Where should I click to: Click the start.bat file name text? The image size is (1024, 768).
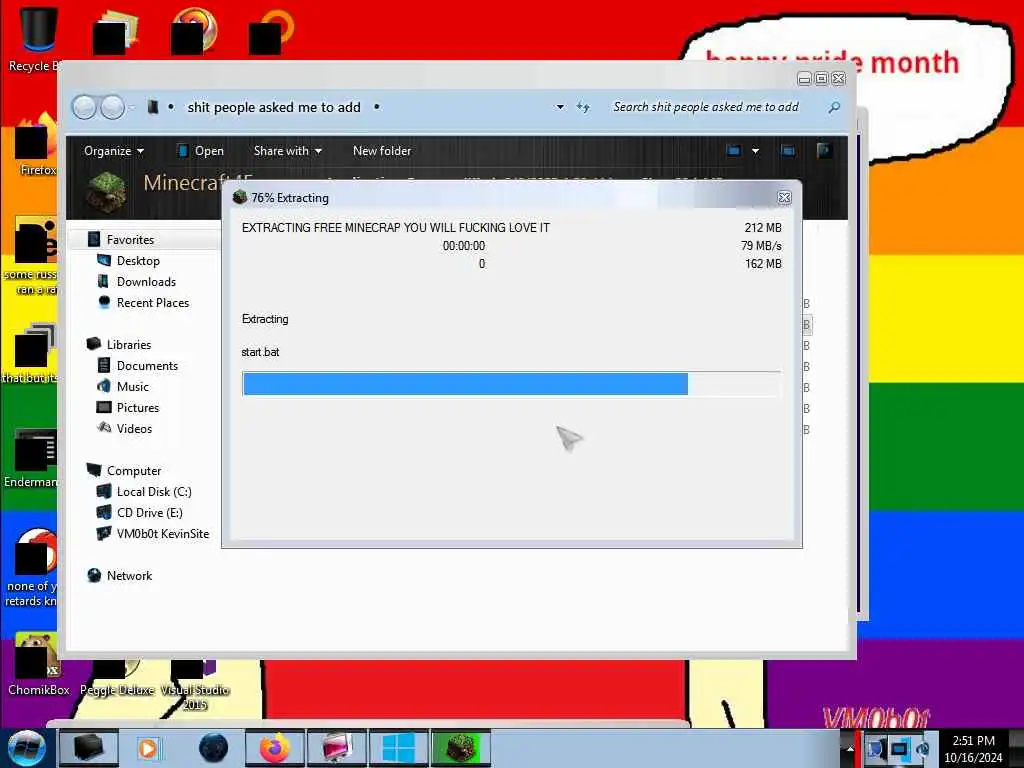(x=260, y=352)
